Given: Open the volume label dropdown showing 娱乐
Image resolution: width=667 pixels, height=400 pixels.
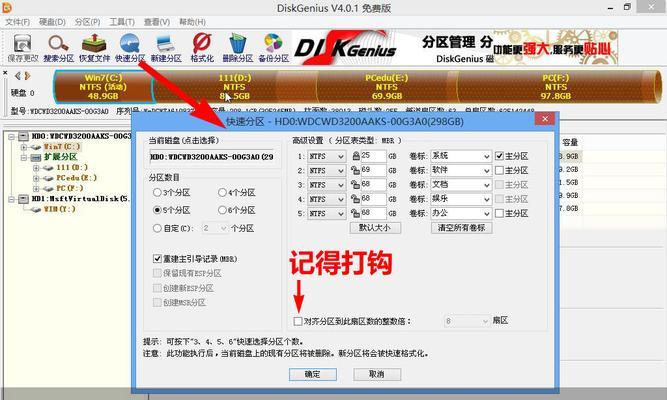Looking at the screenshot, I should click(x=461, y=199).
